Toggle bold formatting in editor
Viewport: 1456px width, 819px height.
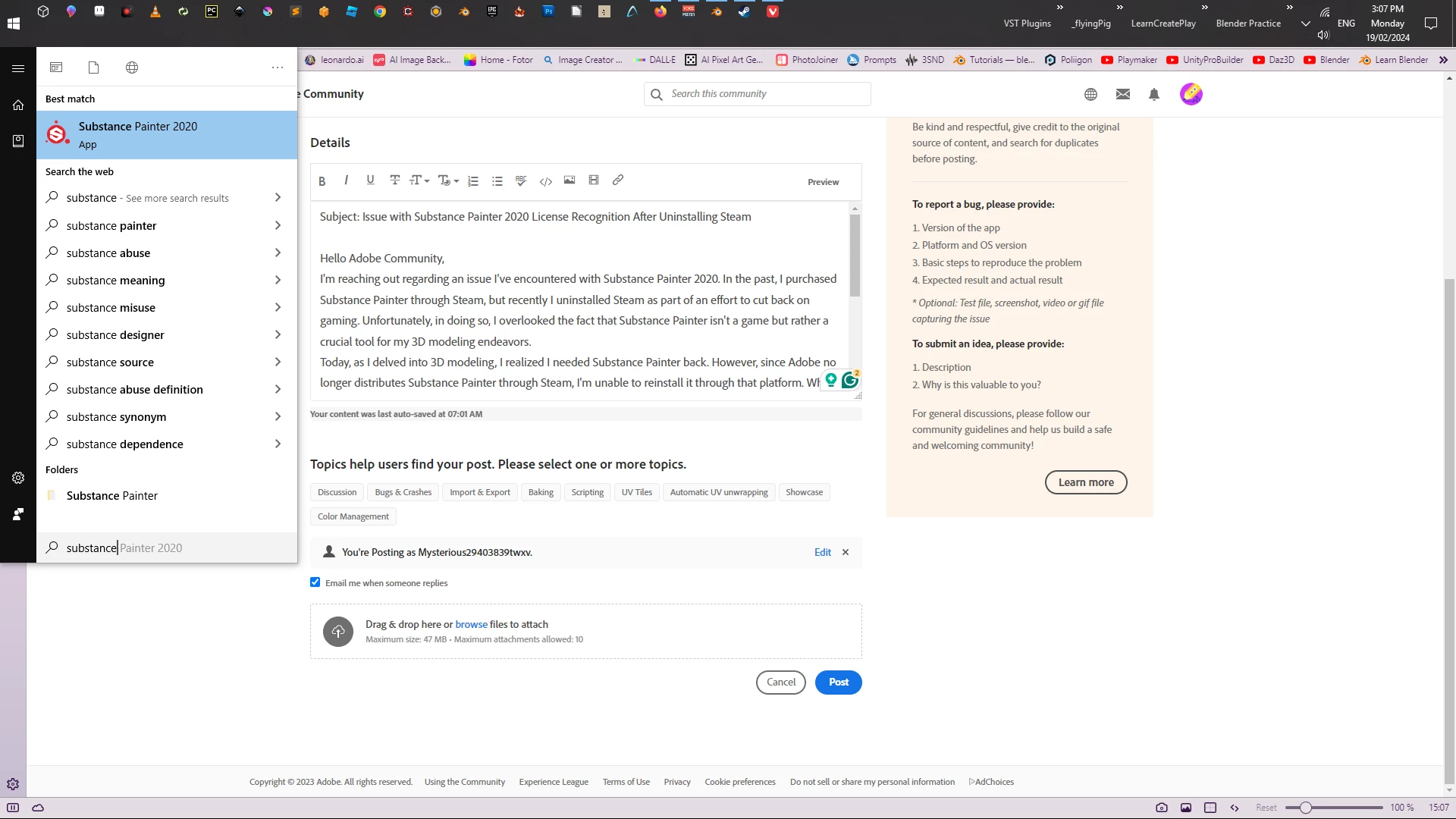click(x=322, y=181)
